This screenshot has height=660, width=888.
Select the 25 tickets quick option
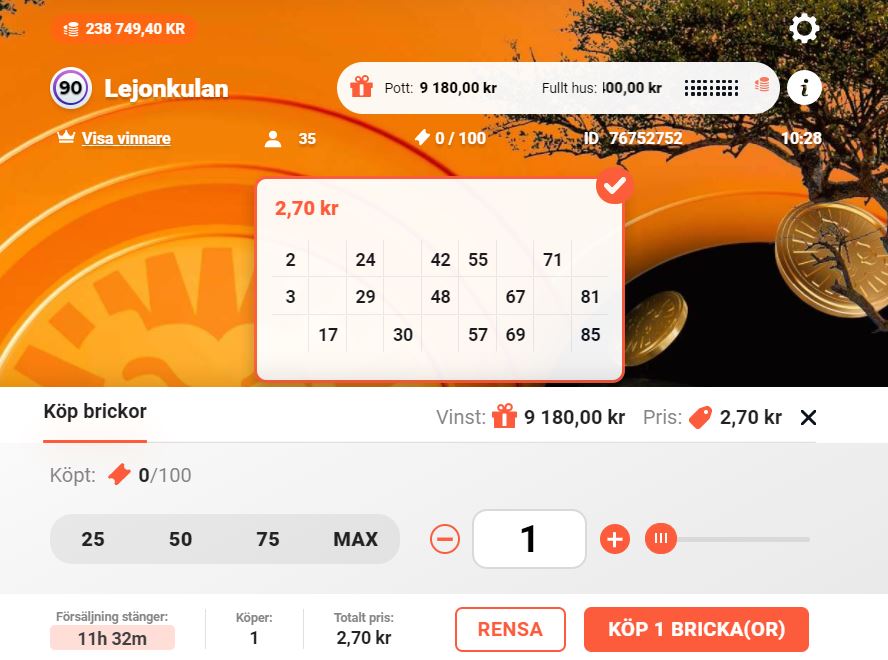(x=93, y=539)
